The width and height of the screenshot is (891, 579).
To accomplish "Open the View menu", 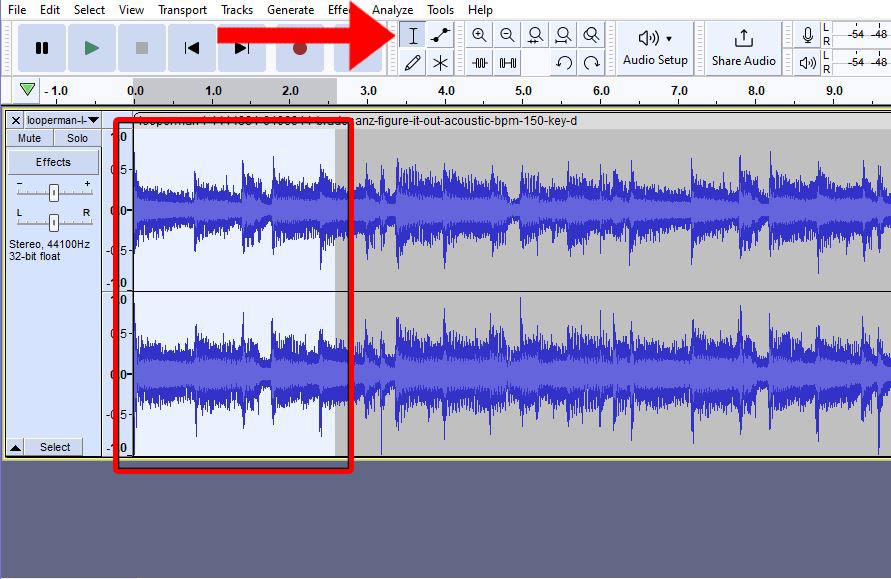I will click(x=131, y=10).
